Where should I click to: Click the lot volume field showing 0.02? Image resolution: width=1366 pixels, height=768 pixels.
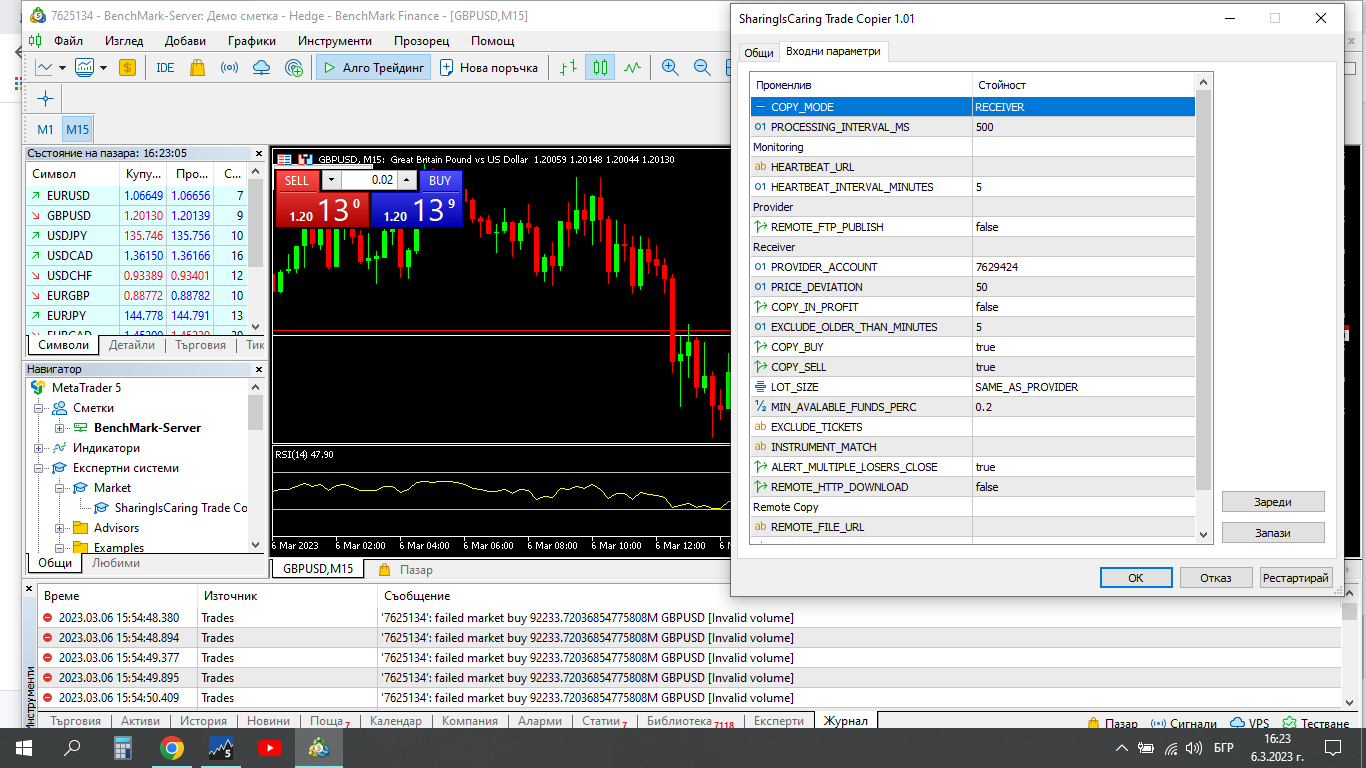(369, 181)
